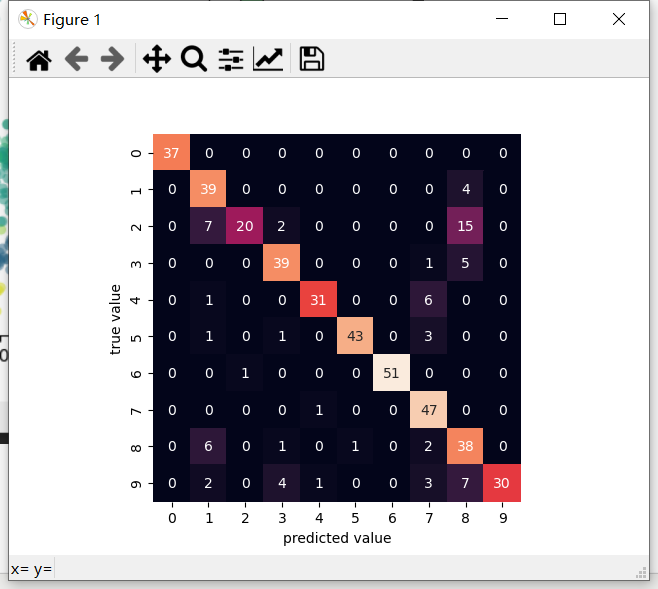Go back to the previous view

pyautogui.click(x=76, y=59)
